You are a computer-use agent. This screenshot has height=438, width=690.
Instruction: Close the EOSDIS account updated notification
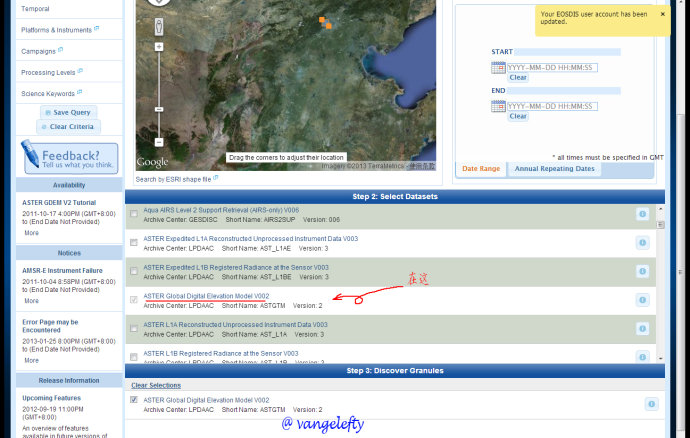(663, 14)
